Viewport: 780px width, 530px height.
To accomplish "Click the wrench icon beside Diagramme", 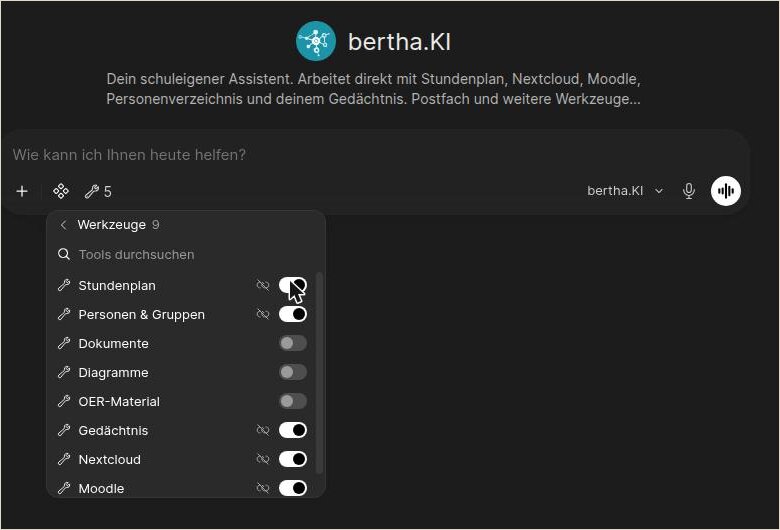I will [64, 372].
